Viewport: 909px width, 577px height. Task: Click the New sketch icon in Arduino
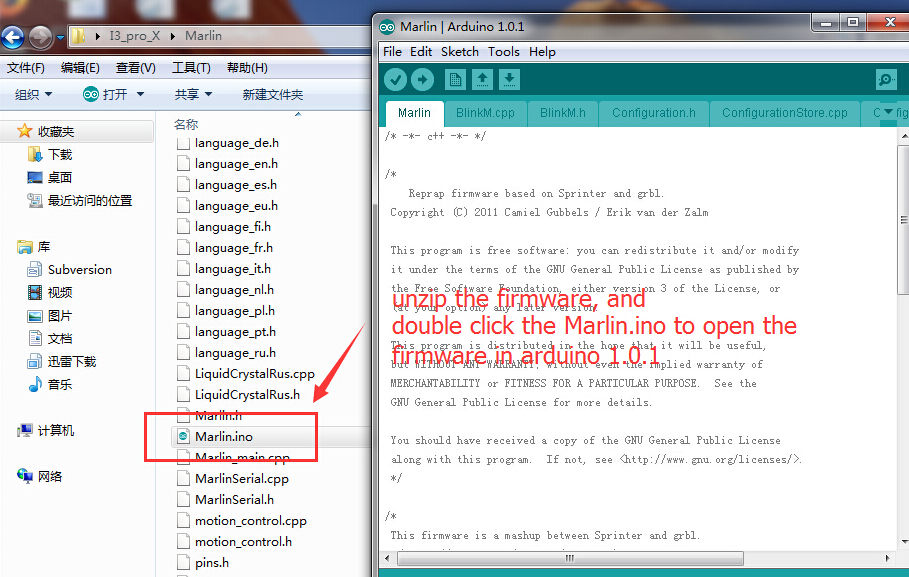tap(455, 79)
